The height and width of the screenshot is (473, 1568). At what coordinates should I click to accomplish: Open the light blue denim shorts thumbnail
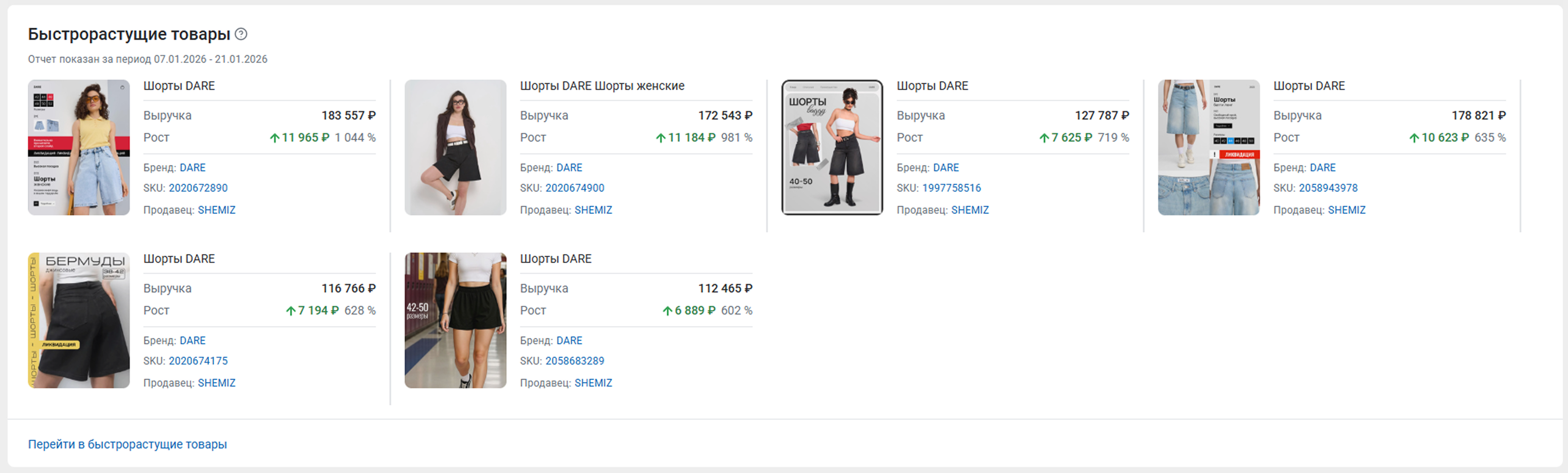[1208, 147]
